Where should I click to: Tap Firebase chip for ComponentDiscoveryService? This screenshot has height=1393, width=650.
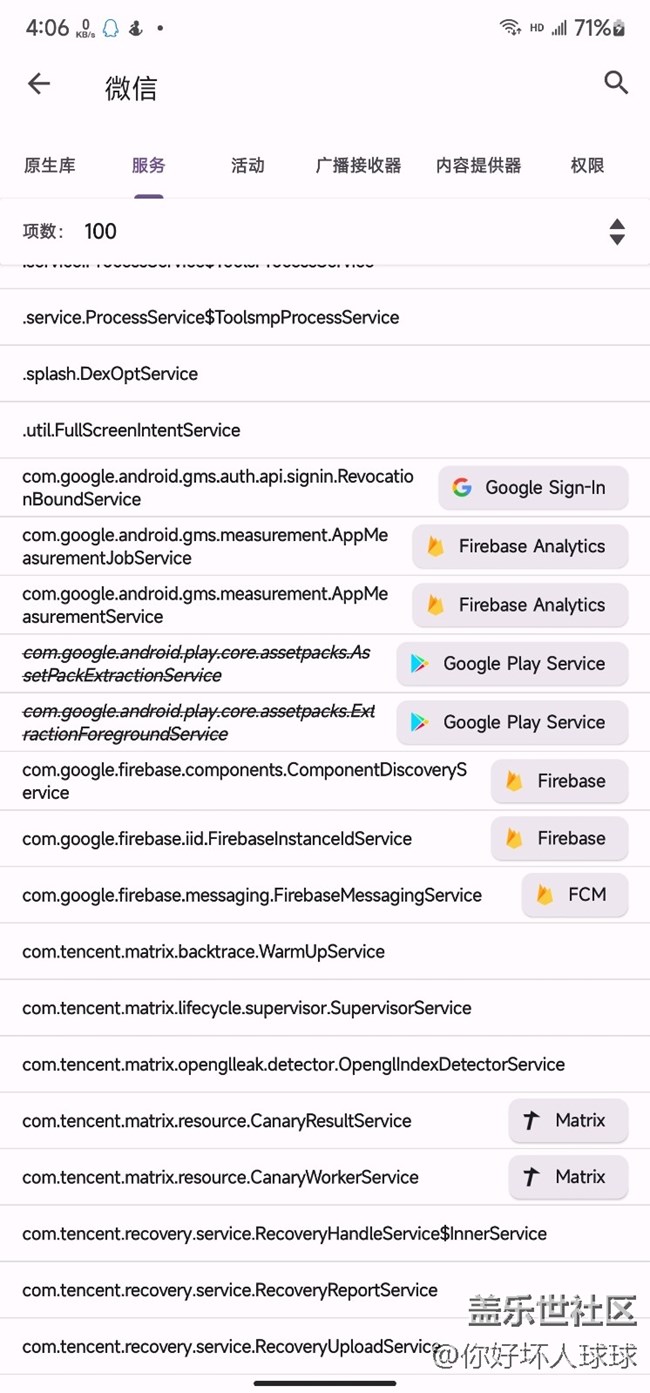[559, 781]
